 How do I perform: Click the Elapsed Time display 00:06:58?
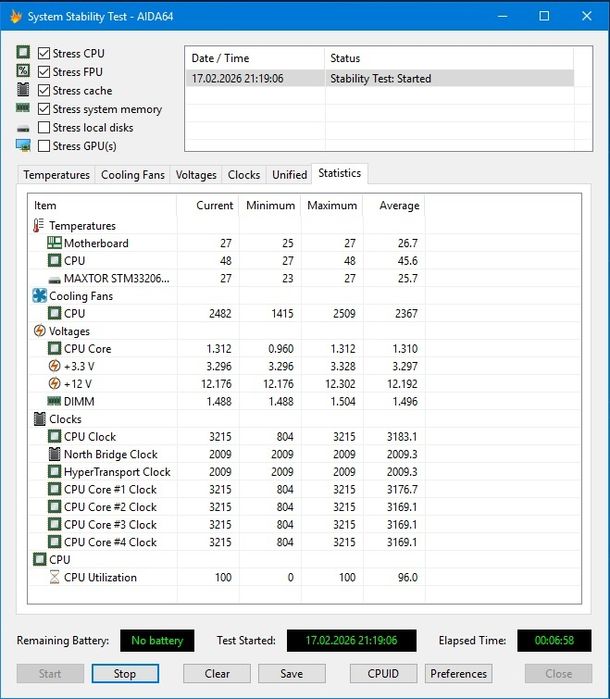pos(554,641)
